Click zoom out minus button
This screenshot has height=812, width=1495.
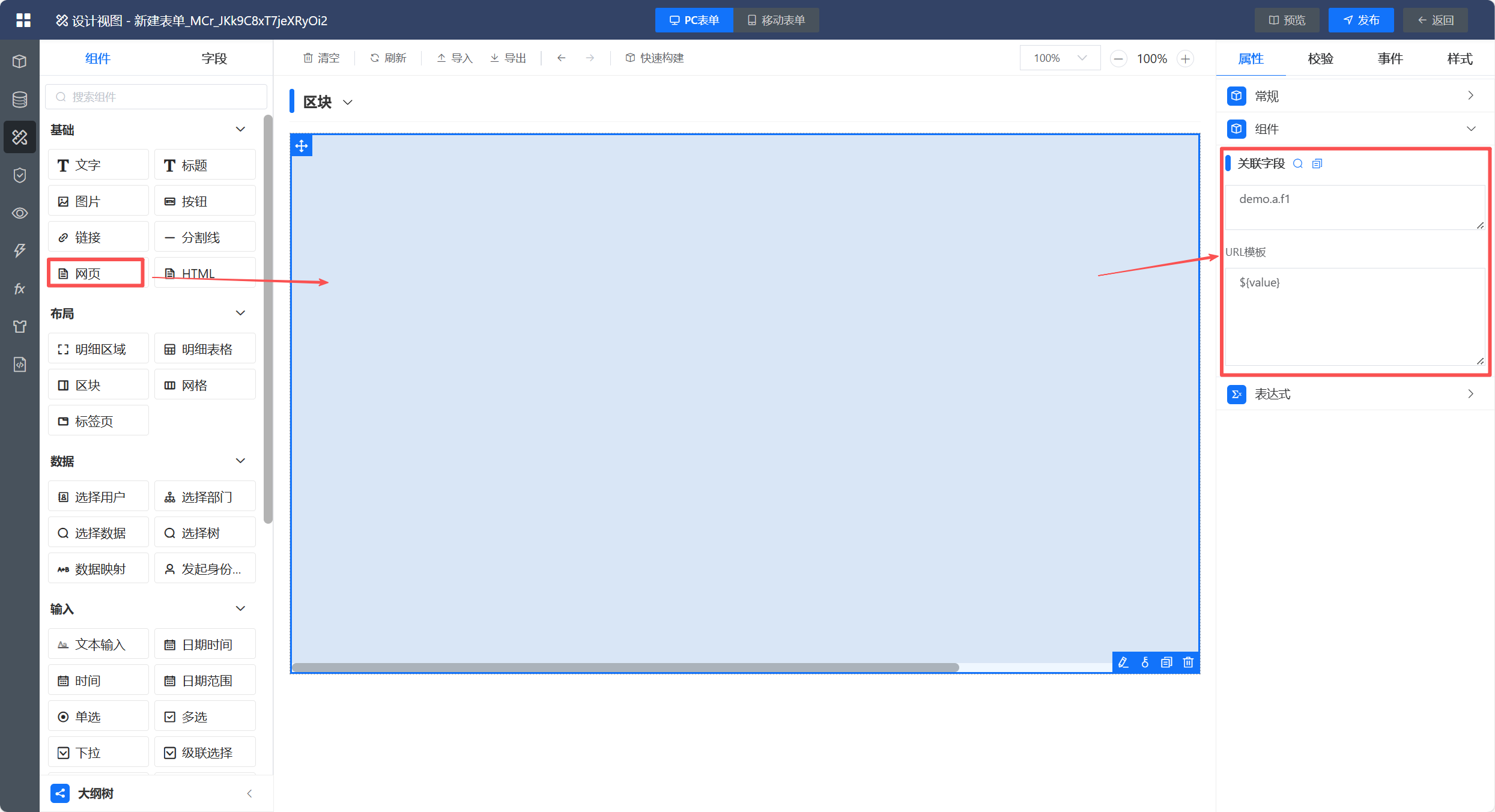pos(1118,59)
